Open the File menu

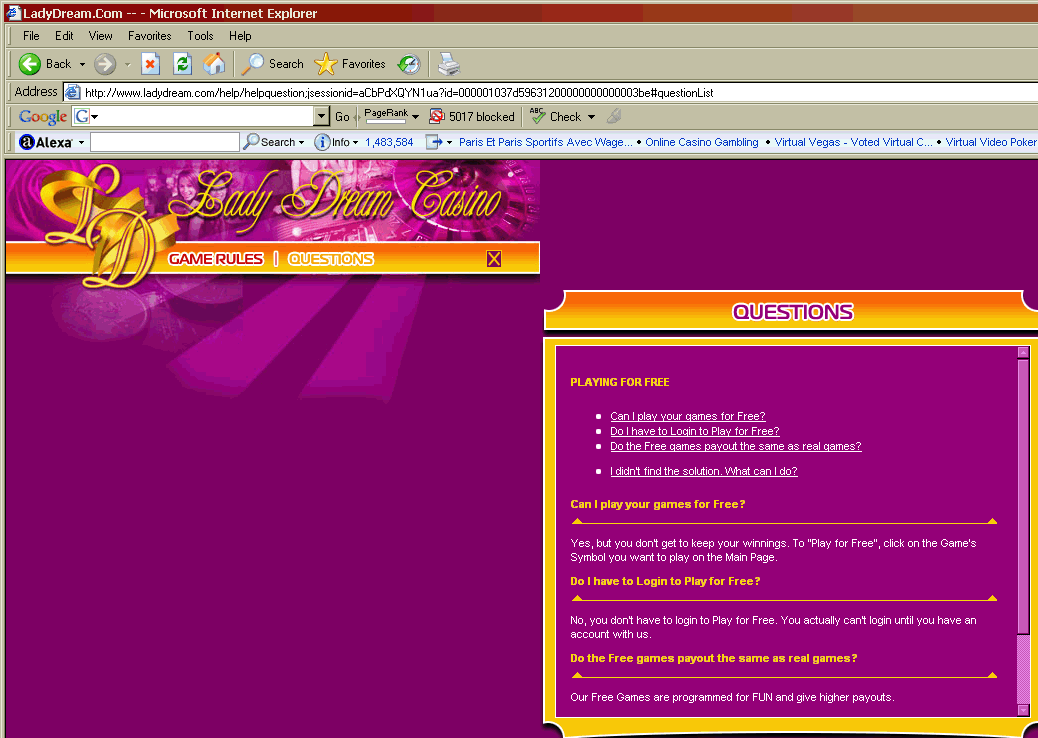pos(31,36)
